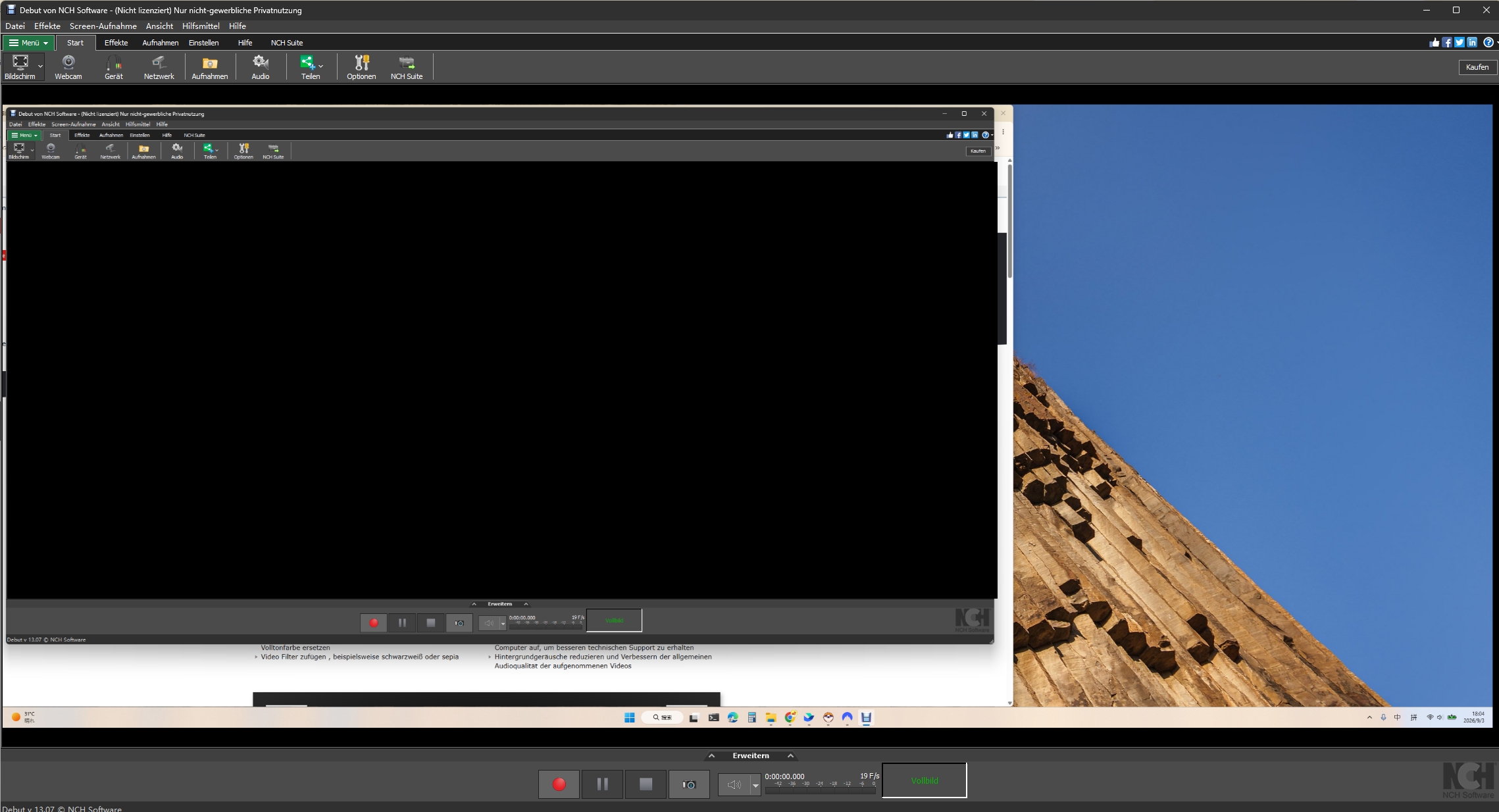The height and width of the screenshot is (812, 1499).
Task: Switch to the Effekte ribbon tab in main window
Action: (x=116, y=43)
